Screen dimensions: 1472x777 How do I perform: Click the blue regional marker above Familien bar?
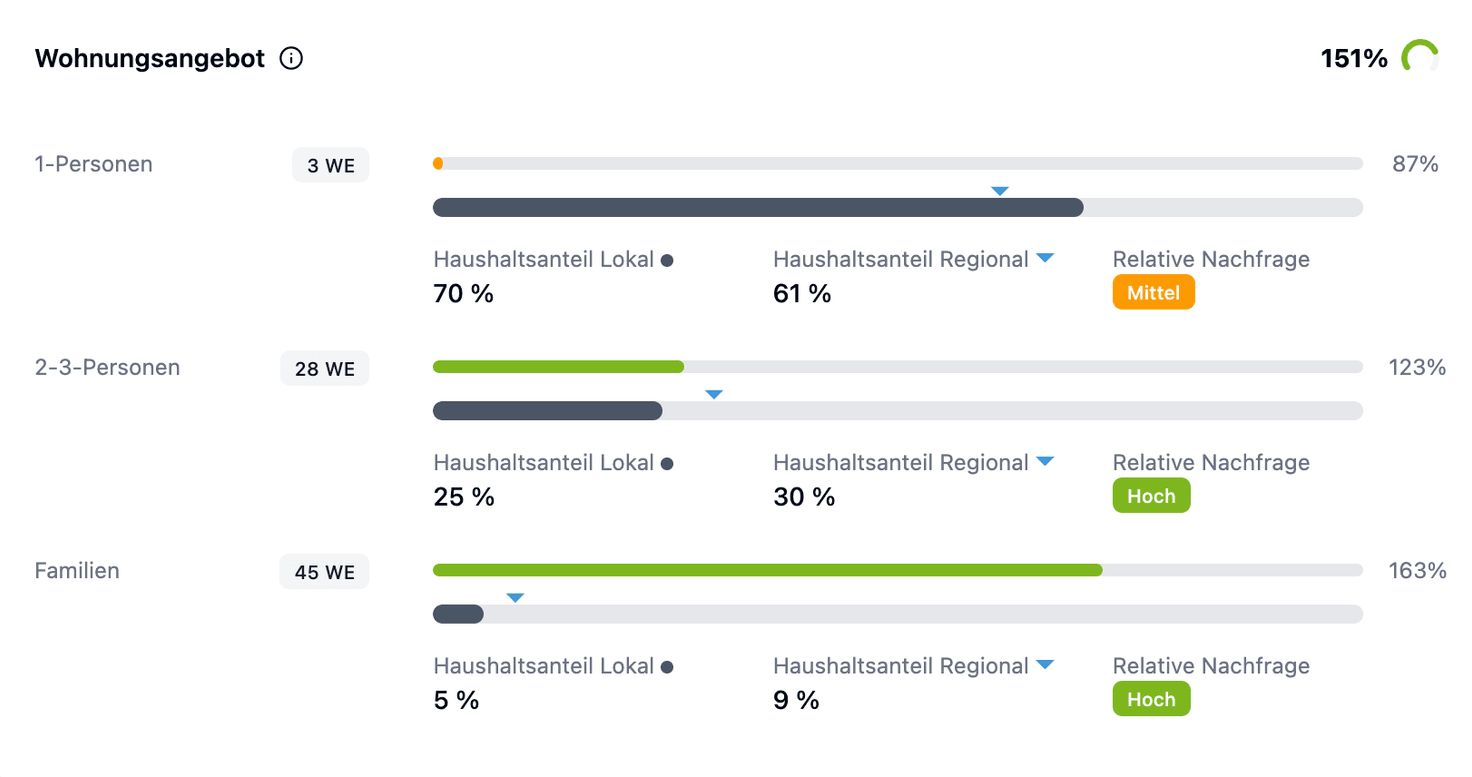tap(515, 597)
